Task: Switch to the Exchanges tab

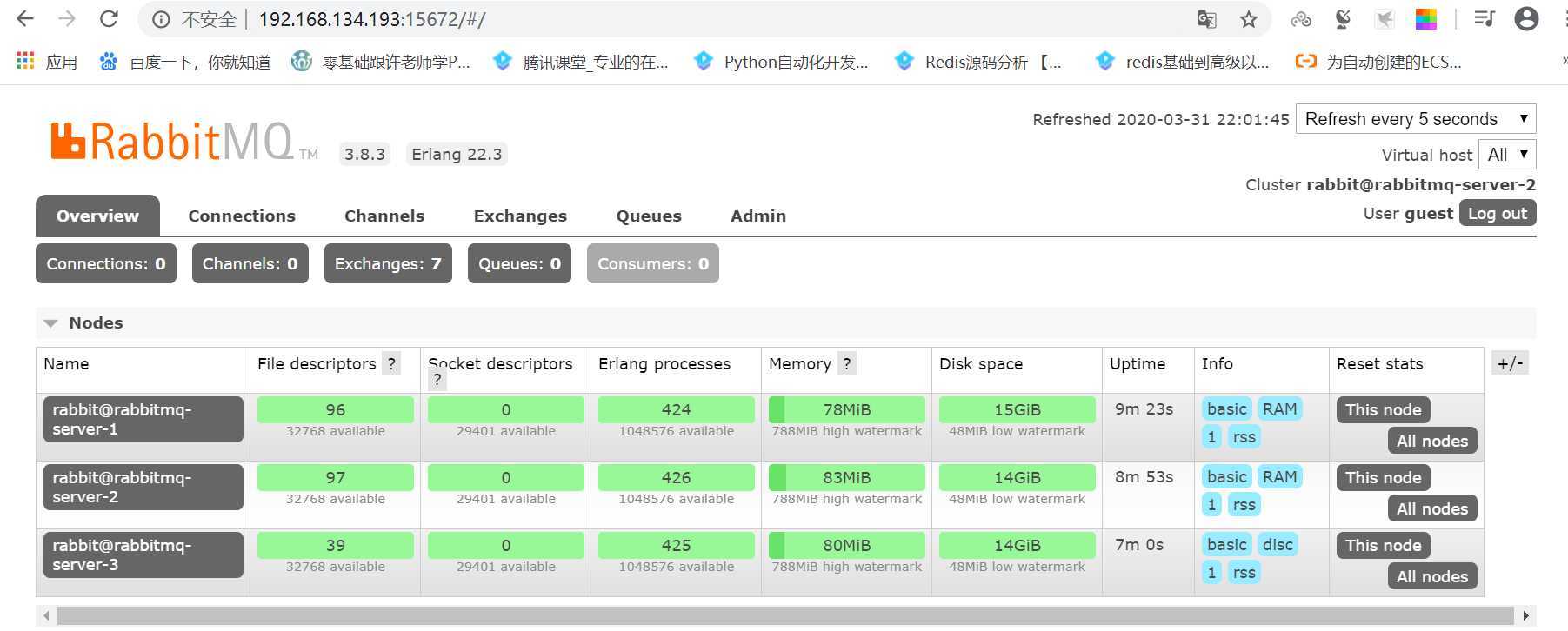Action: (520, 216)
